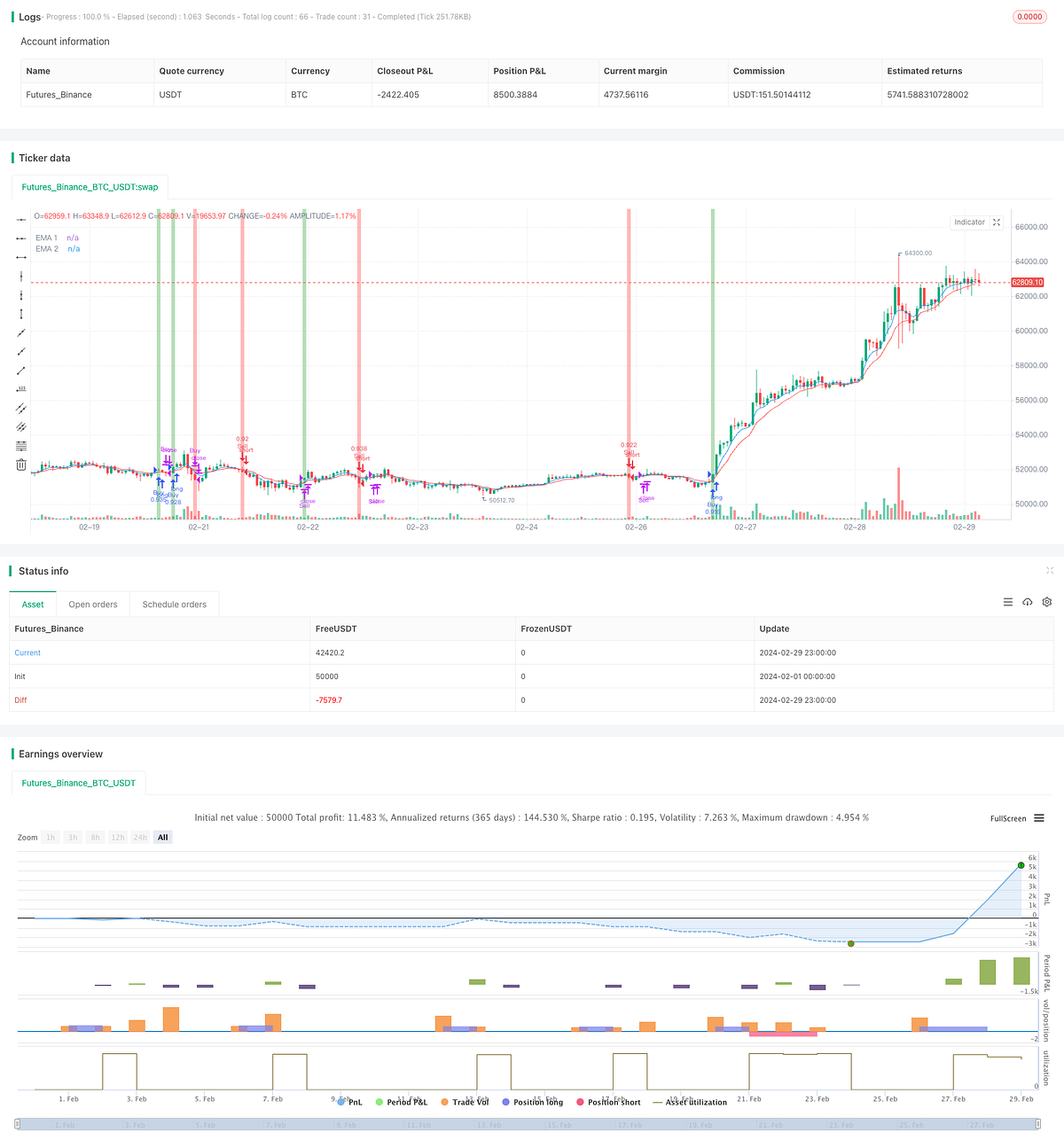Open the Indicator dropdown on the candlestick chart
Viewport: 1064px width, 1148px height.
(x=969, y=222)
